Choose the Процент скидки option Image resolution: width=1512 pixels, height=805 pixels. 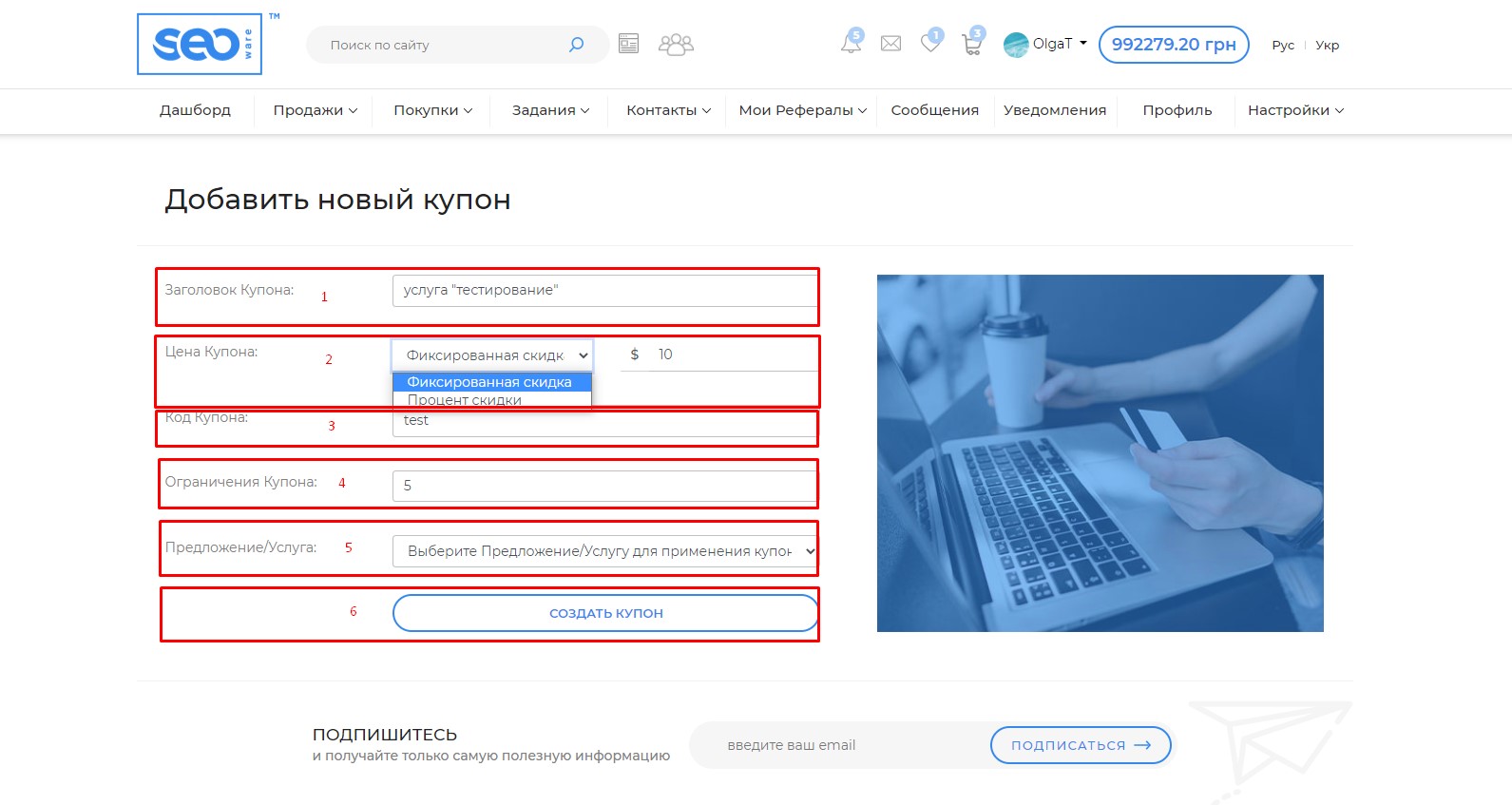pos(465,400)
